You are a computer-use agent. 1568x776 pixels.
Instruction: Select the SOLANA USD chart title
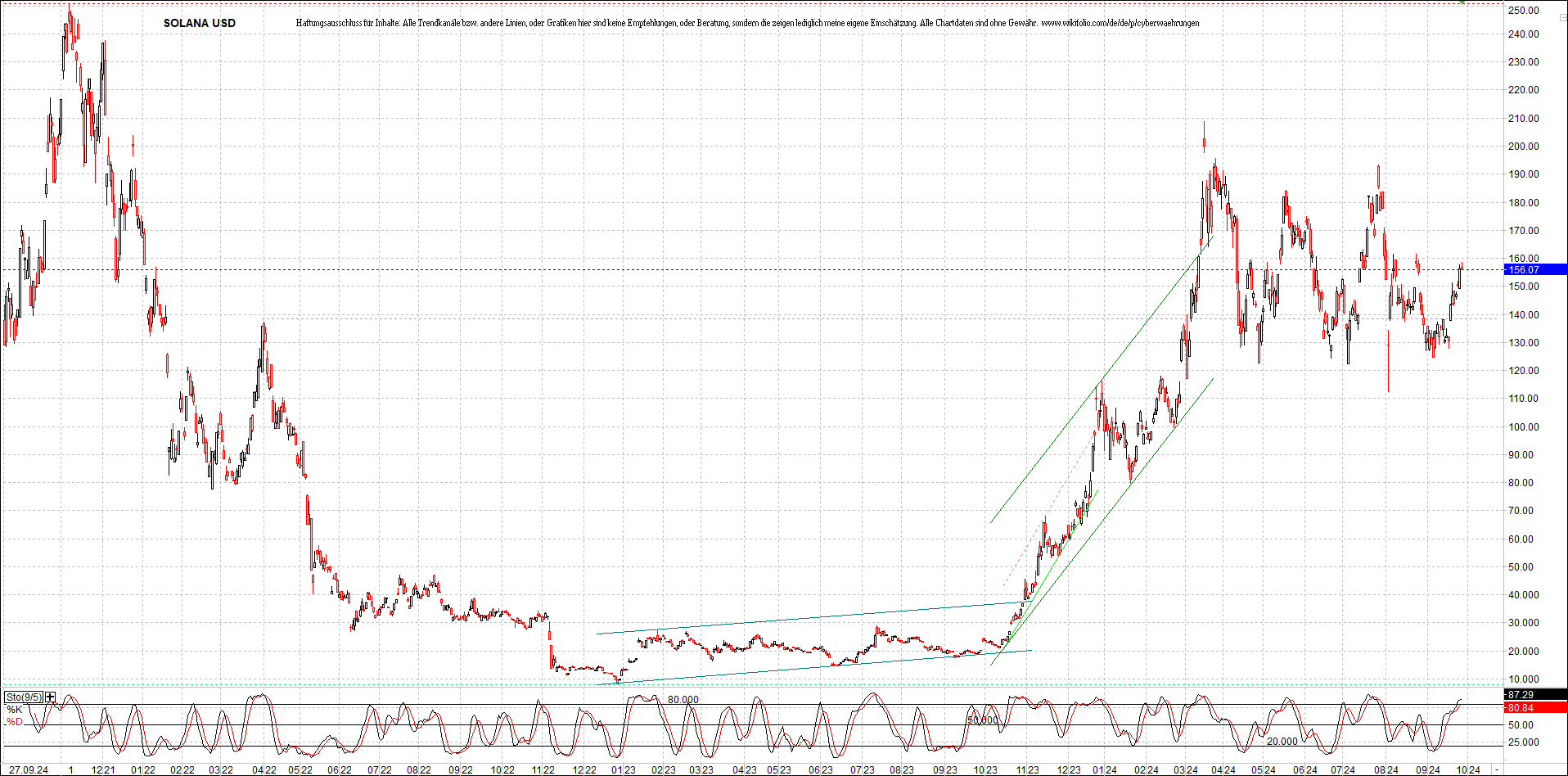coord(200,23)
